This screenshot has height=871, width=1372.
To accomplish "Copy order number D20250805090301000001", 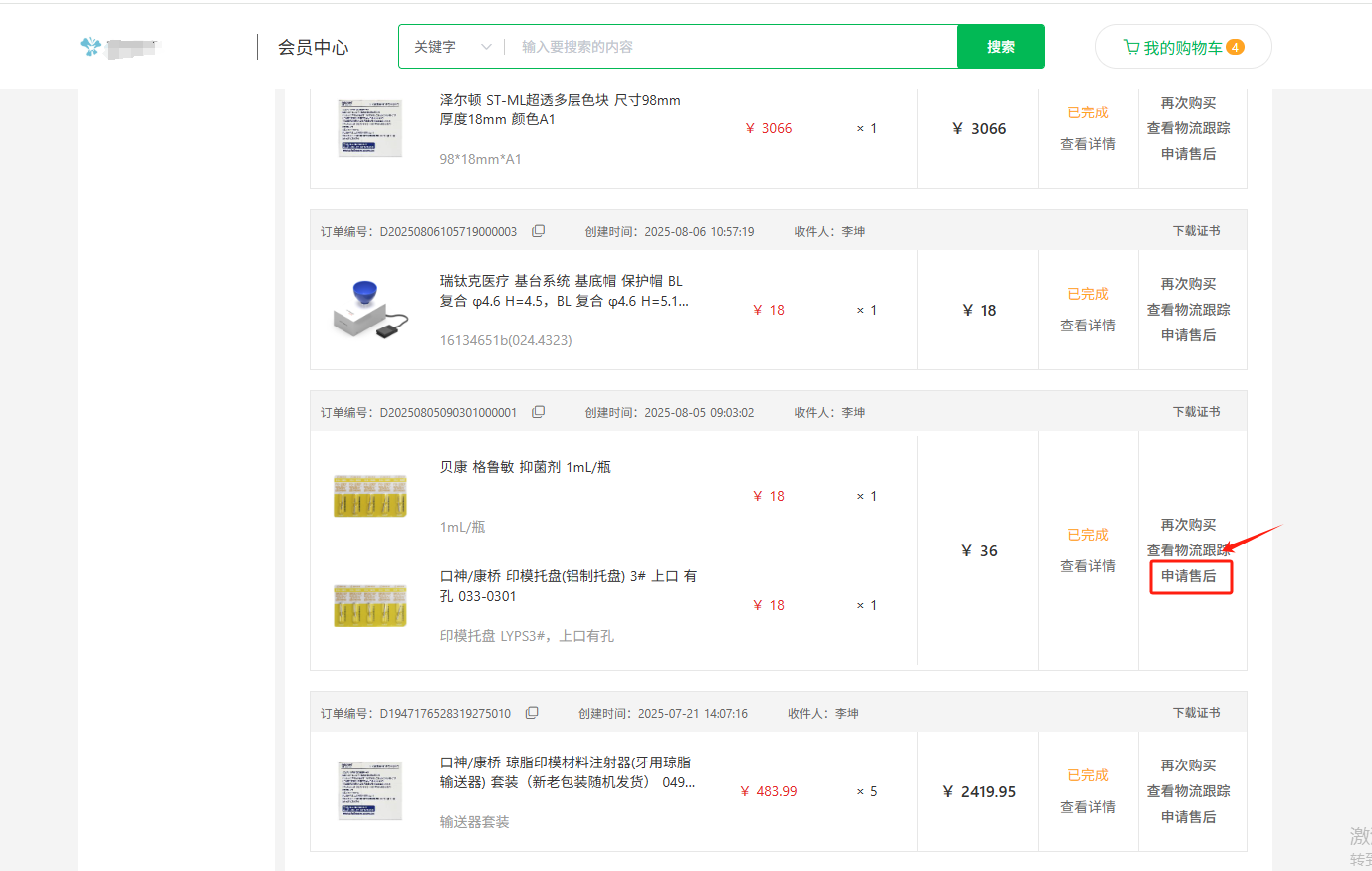I will [539, 412].
